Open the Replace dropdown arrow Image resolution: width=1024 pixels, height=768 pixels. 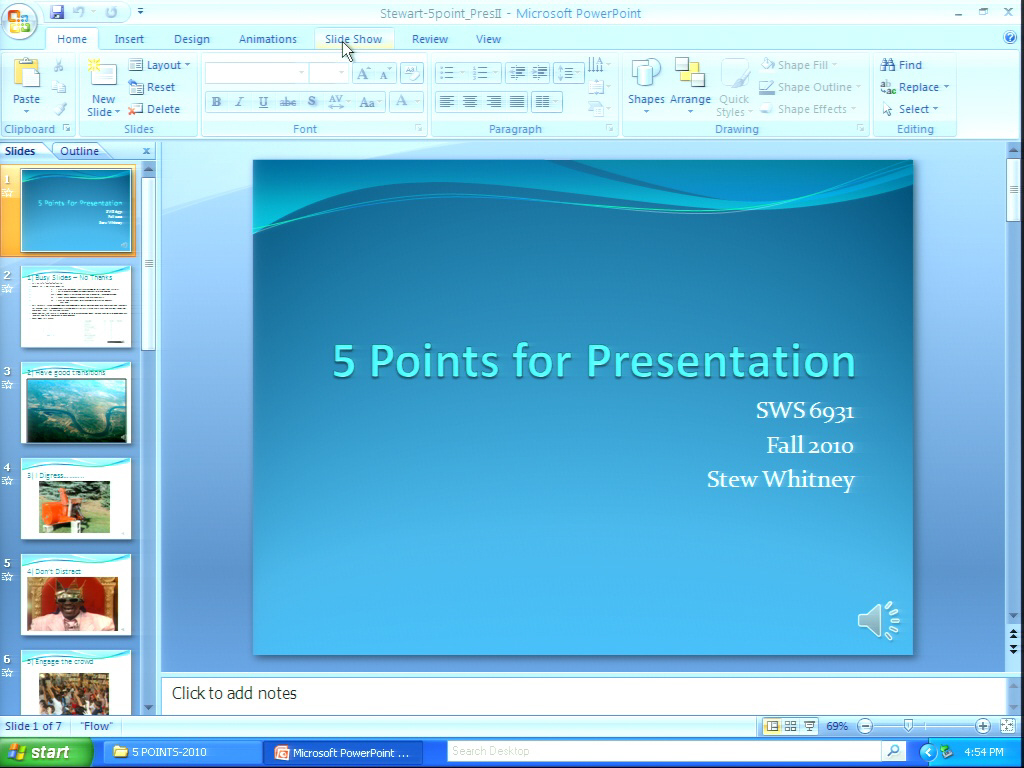click(946, 87)
